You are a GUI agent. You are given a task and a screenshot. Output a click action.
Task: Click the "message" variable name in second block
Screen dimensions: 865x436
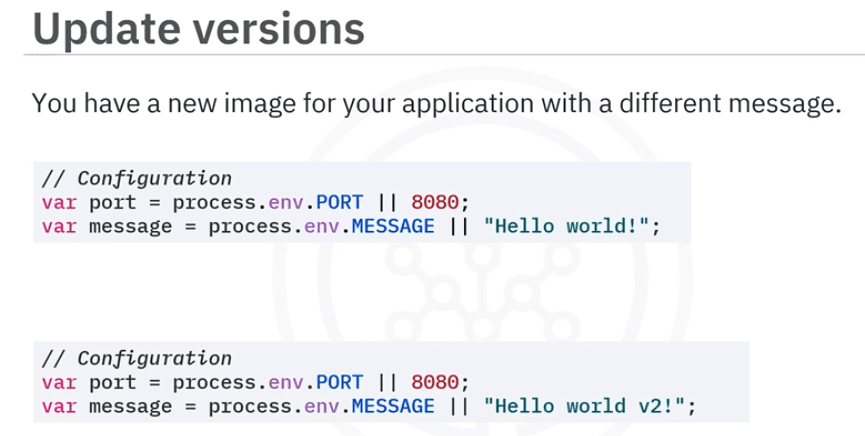click(130, 406)
